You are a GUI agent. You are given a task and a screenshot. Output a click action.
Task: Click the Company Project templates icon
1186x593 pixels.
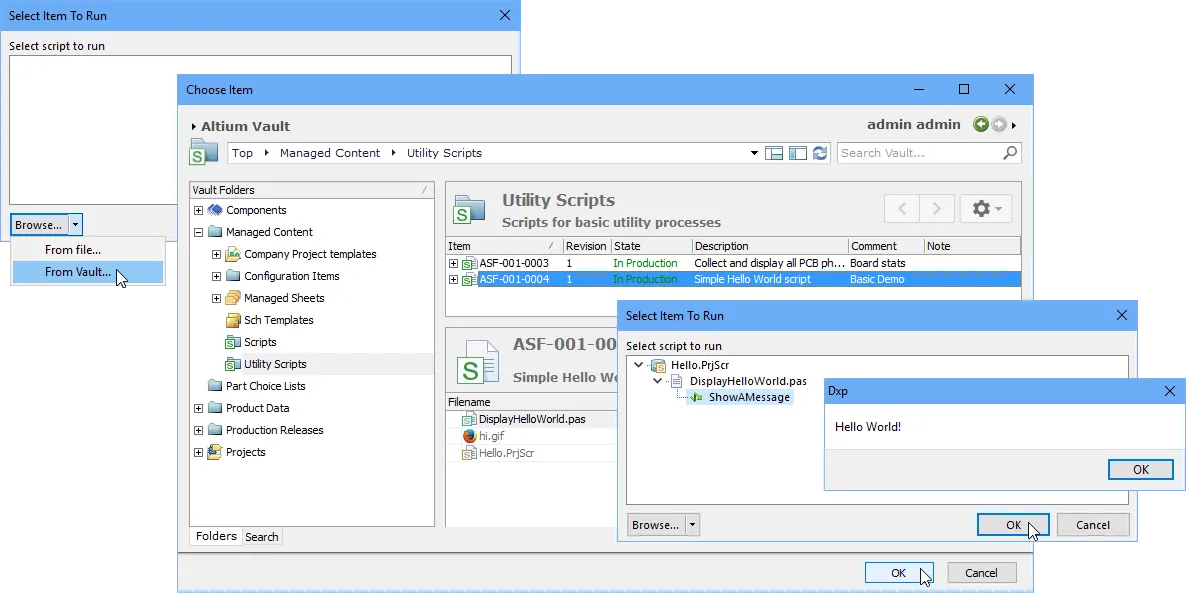point(233,254)
